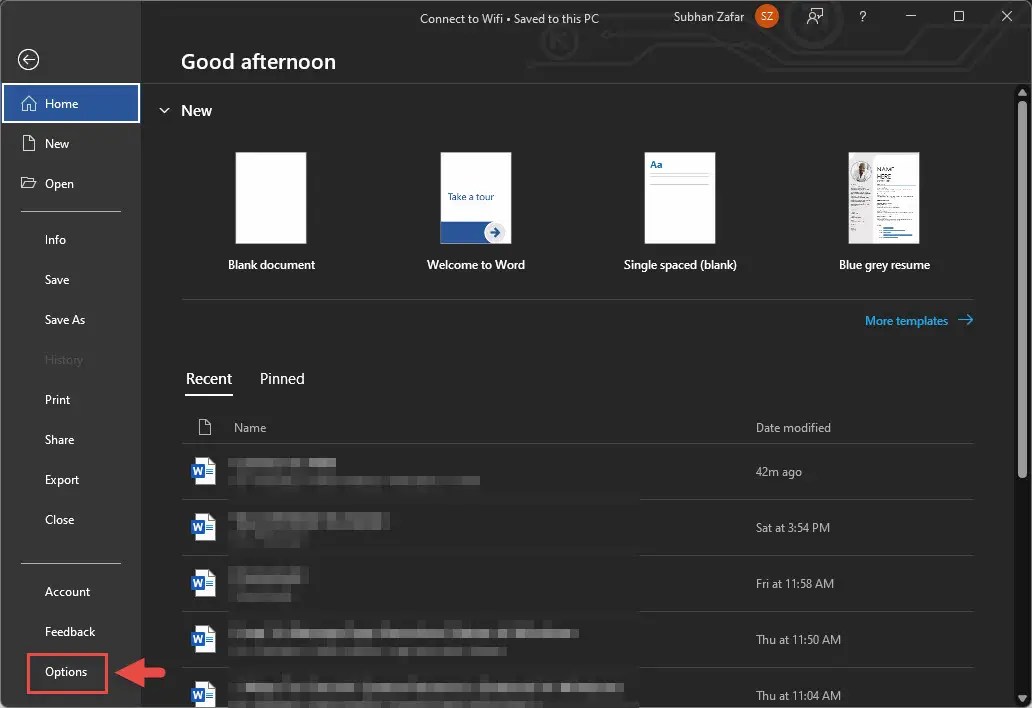Switch to the Pinned tab

281,379
